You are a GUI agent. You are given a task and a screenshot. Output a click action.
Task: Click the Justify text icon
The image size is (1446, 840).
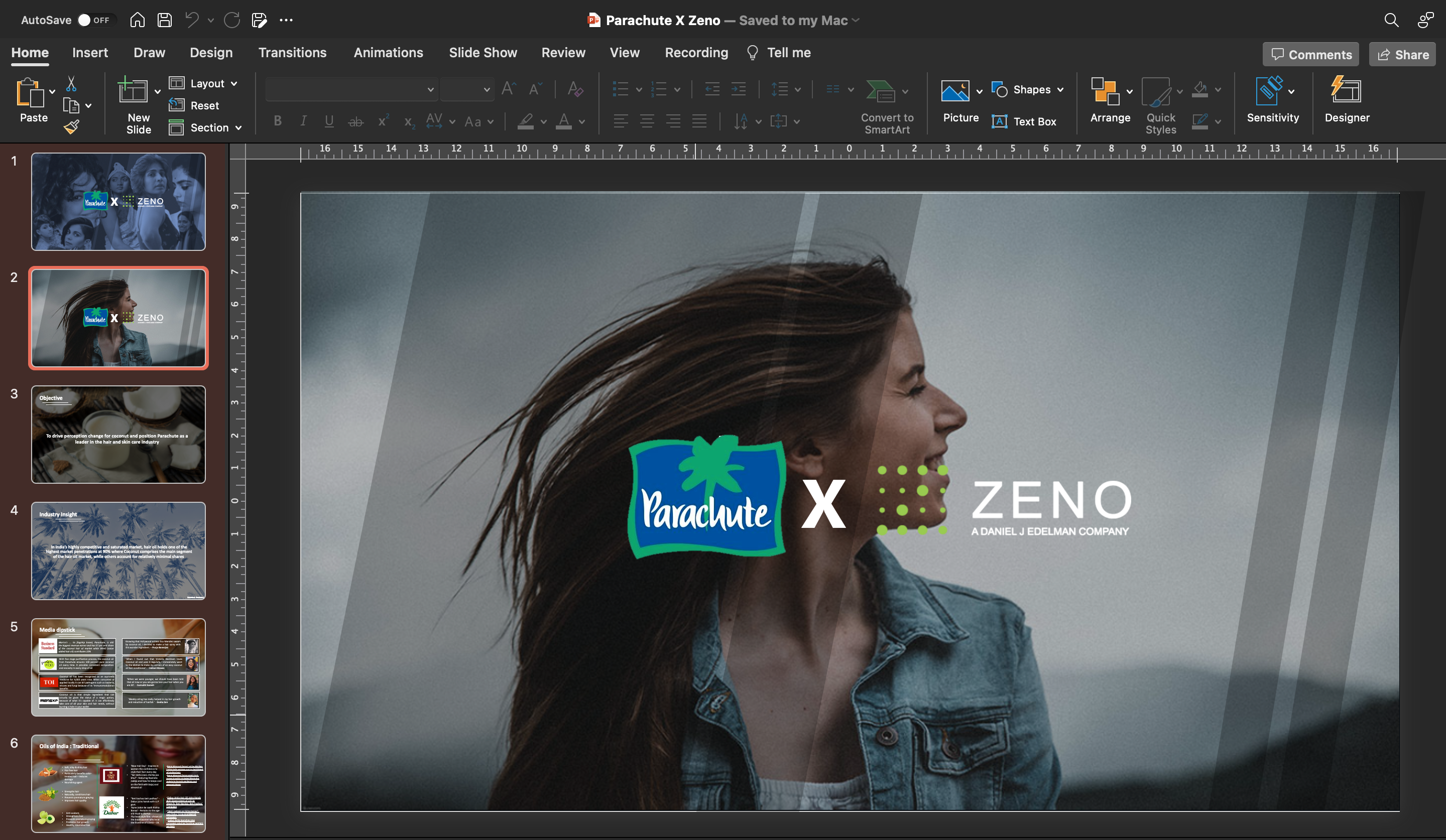[x=699, y=121]
